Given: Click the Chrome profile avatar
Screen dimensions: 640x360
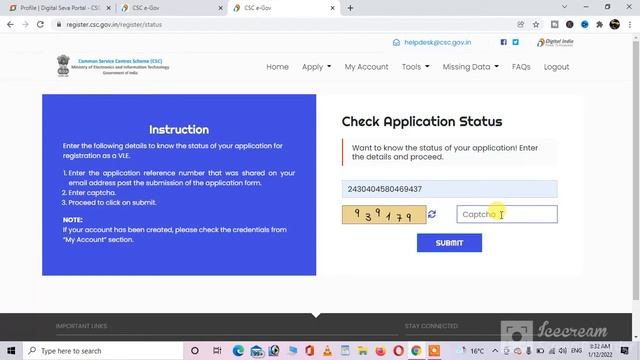Looking at the screenshot, I should click(615, 24).
